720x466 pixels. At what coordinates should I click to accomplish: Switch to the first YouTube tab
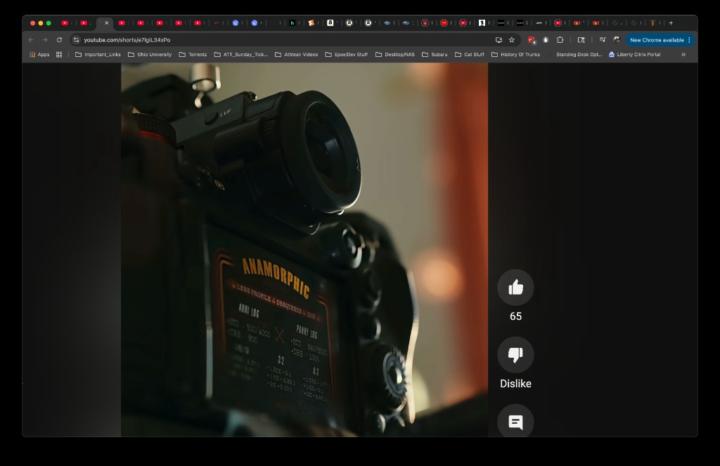(x=65, y=22)
